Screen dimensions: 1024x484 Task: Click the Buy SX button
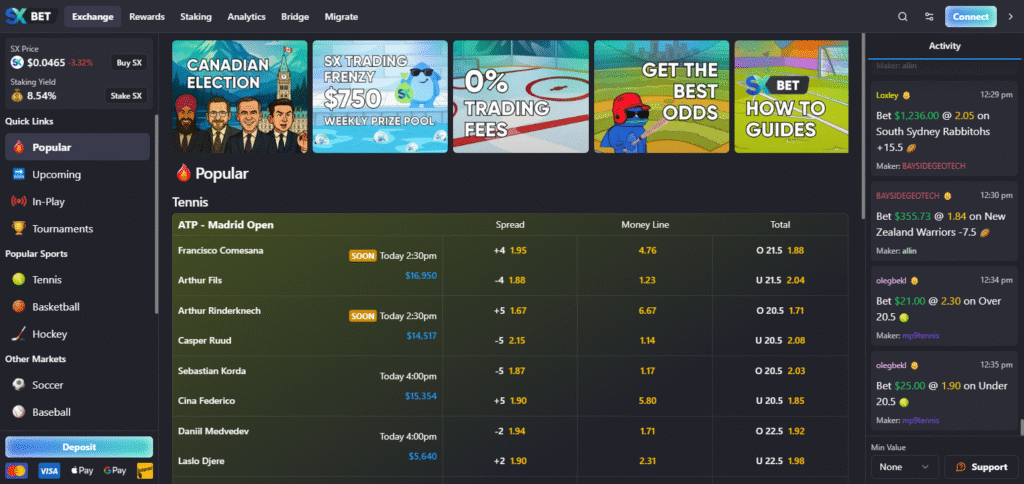129,63
